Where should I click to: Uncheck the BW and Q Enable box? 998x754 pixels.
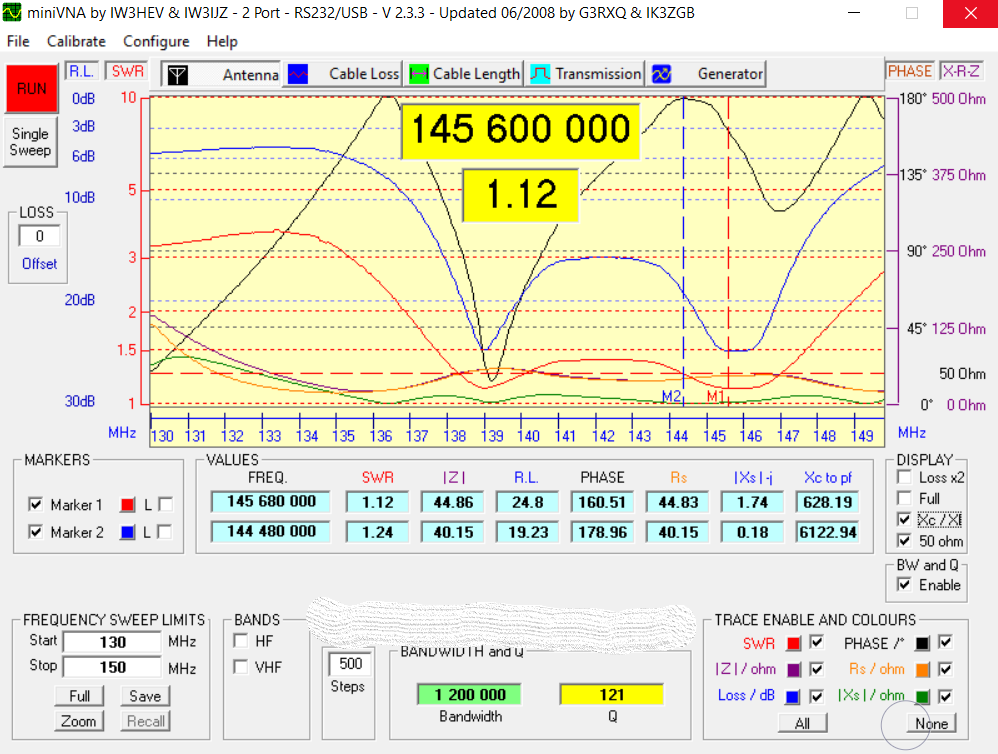(x=904, y=585)
